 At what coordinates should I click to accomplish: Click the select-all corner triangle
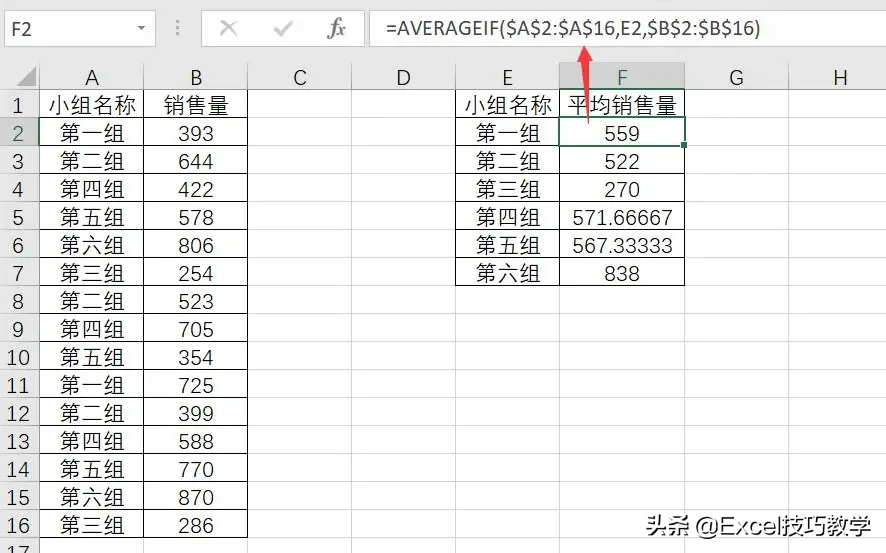point(25,76)
